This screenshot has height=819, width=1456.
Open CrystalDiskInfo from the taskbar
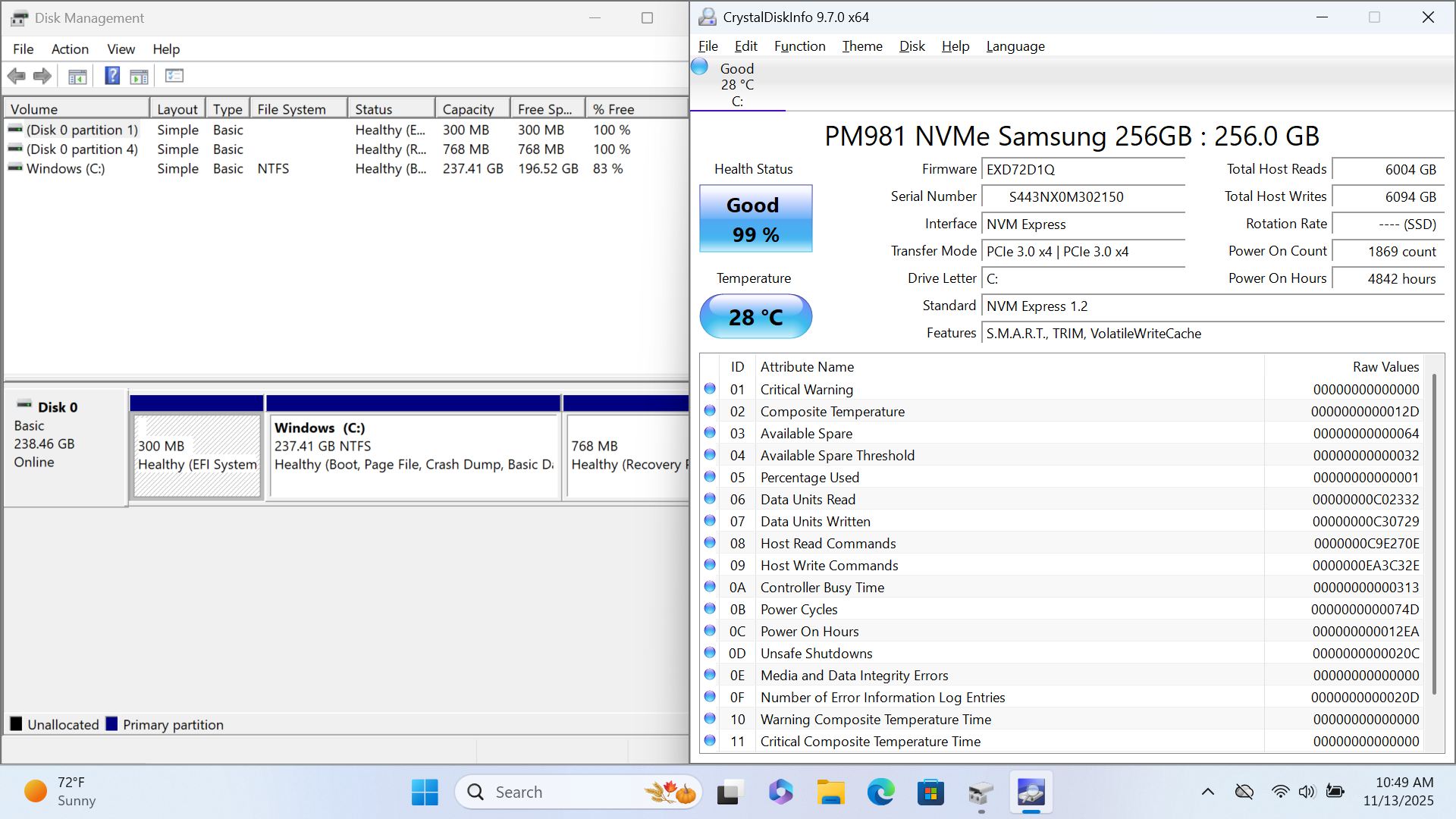coord(1031,792)
